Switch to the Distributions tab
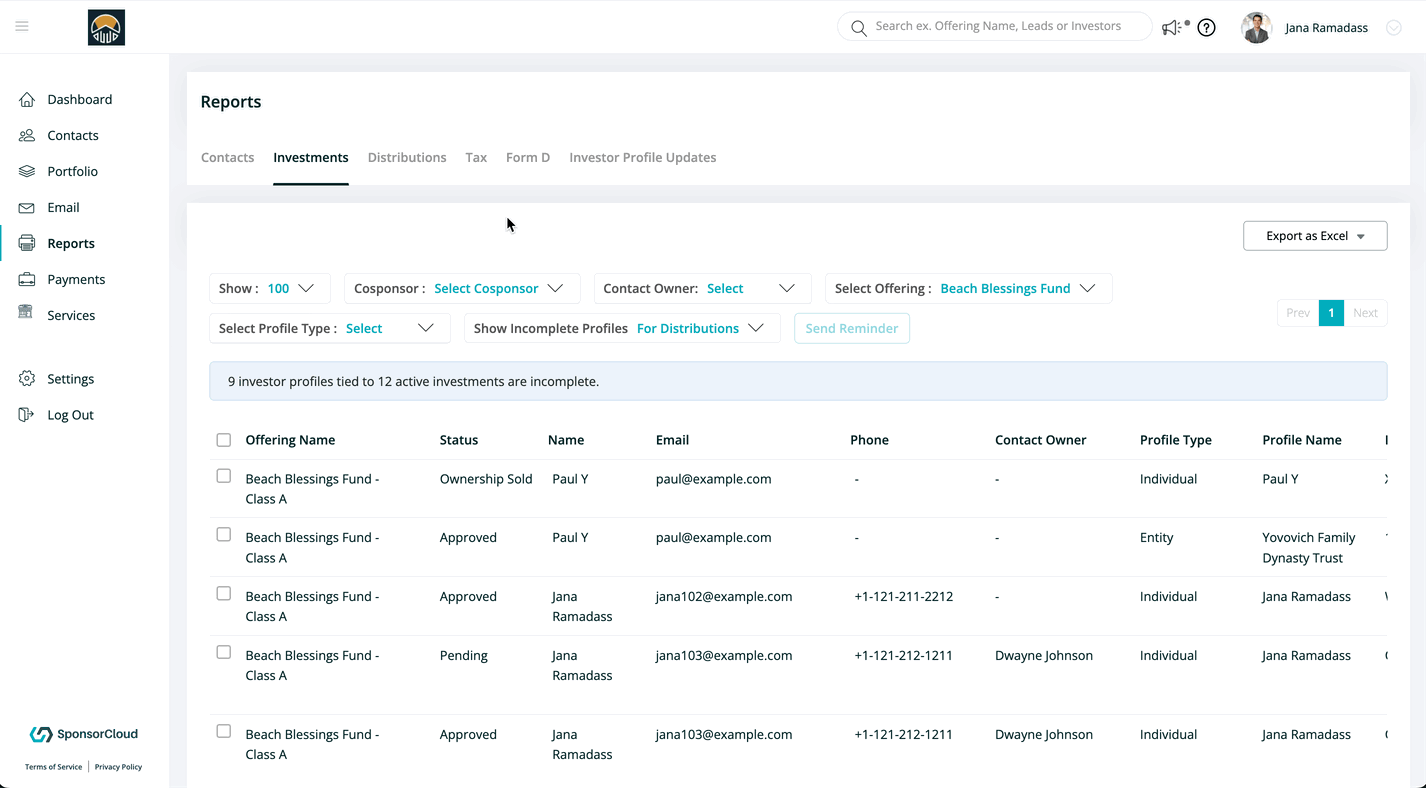Viewport: 1426px width, 788px height. [x=407, y=157]
